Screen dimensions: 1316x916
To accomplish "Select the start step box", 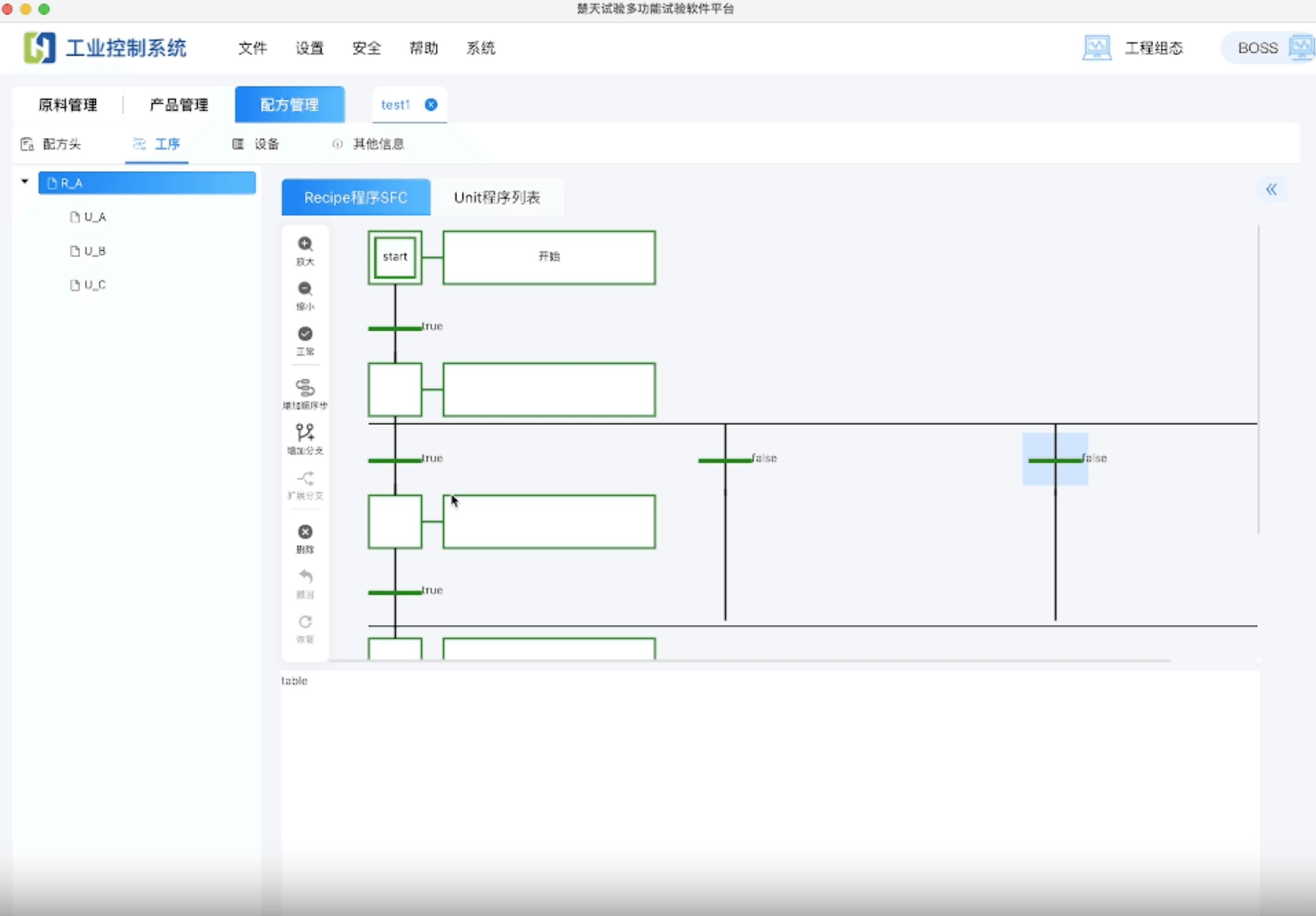I will (x=395, y=257).
